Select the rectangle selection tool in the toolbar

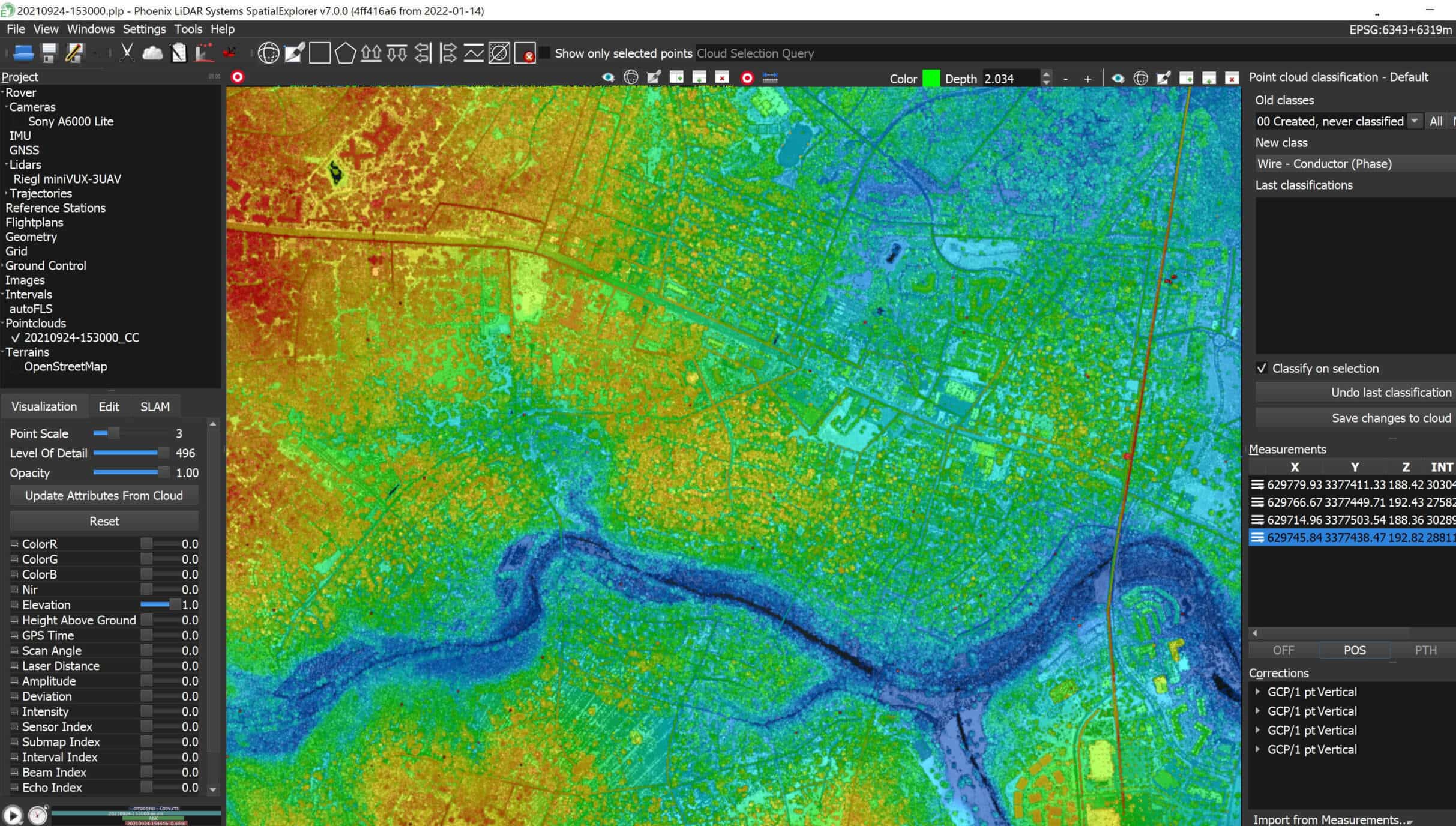click(320, 53)
